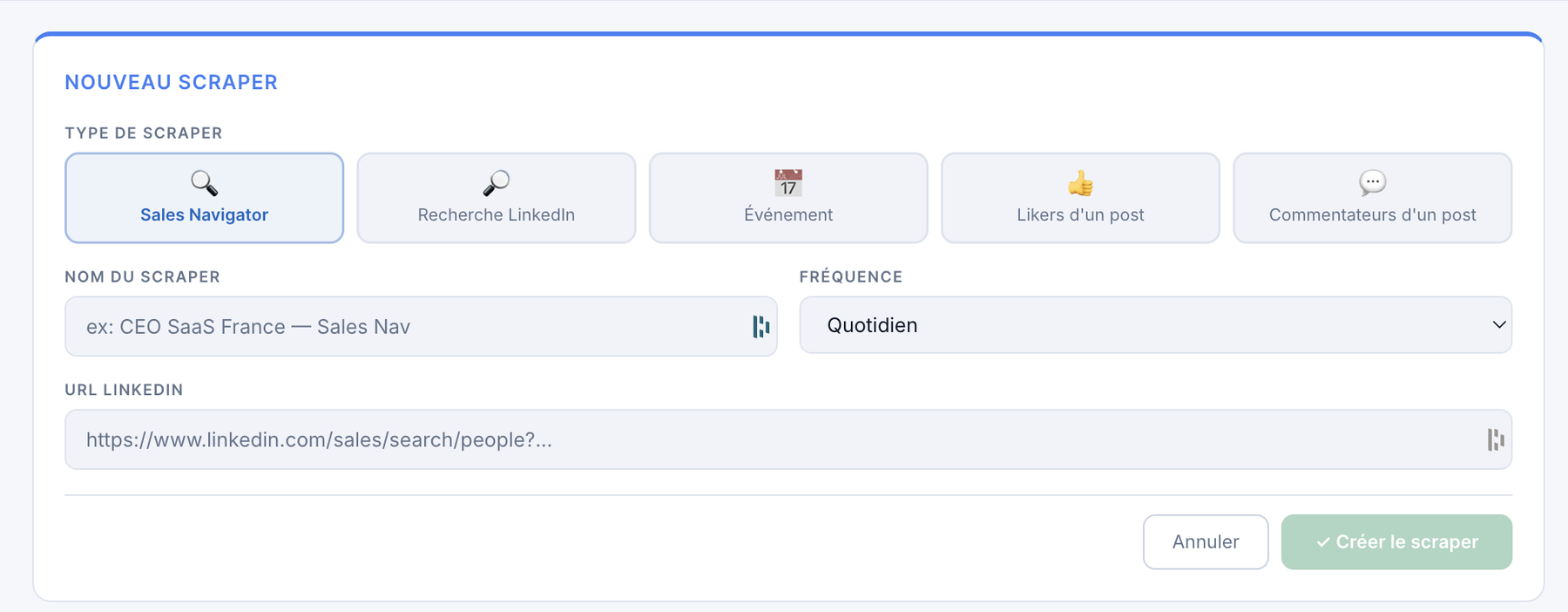Open the Quotidien frequency dropdown
The width and height of the screenshot is (1568, 612).
1155,325
